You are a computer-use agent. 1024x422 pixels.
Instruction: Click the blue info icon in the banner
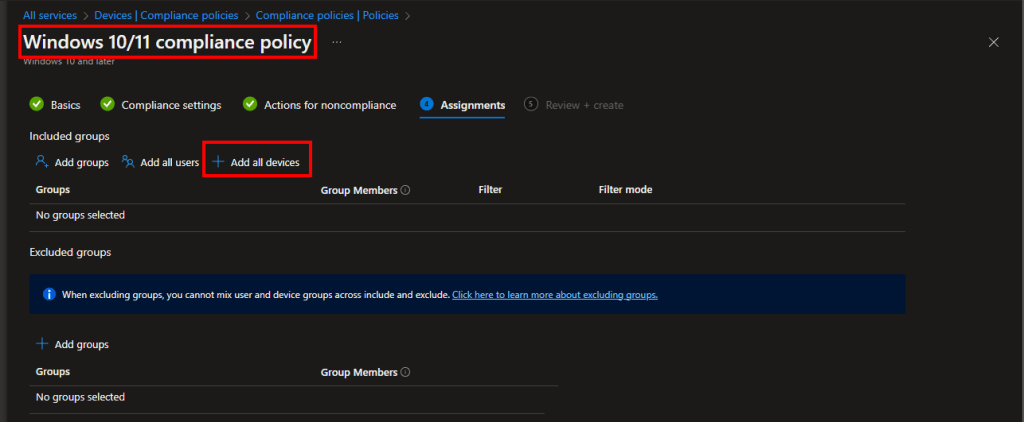coord(48,295)
